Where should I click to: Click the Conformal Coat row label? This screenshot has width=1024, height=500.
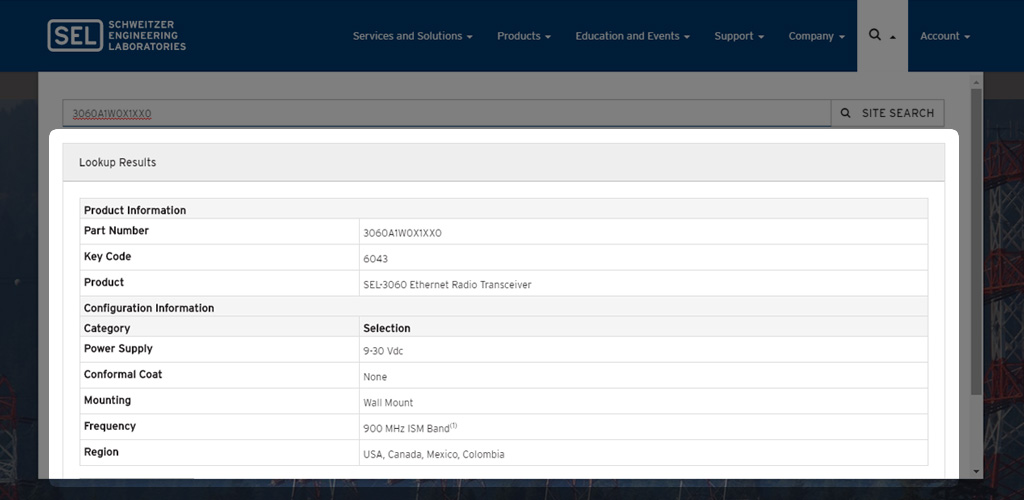[x=123, y=374]
